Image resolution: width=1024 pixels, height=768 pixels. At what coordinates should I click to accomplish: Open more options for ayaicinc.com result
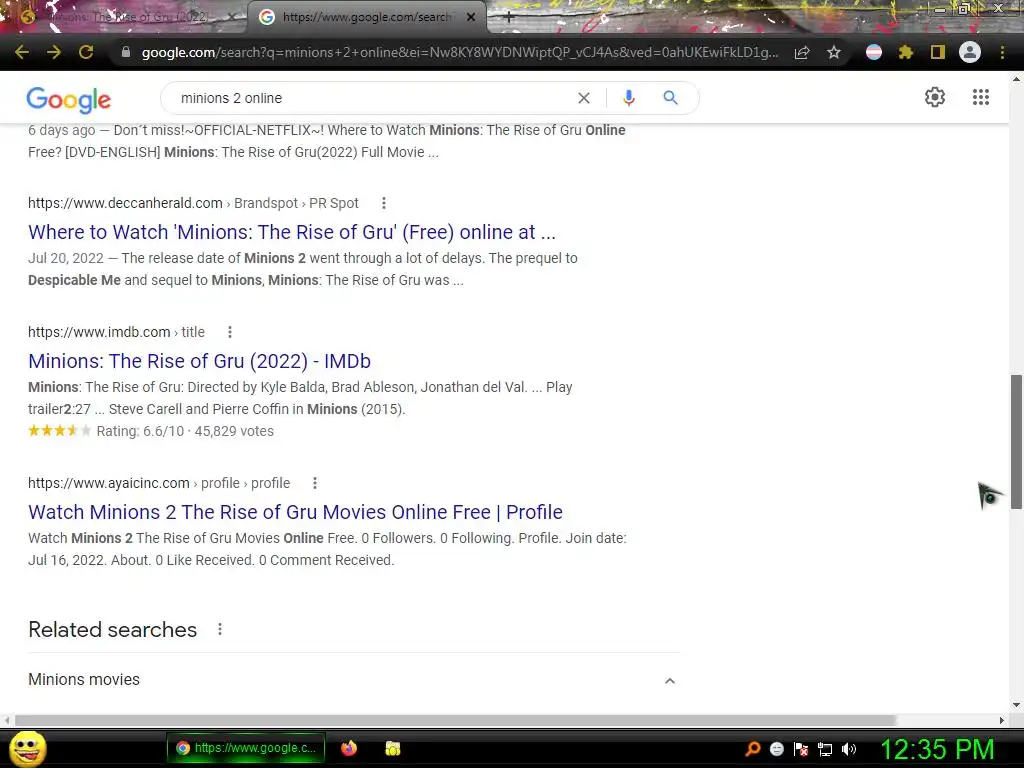pos(315,483)
